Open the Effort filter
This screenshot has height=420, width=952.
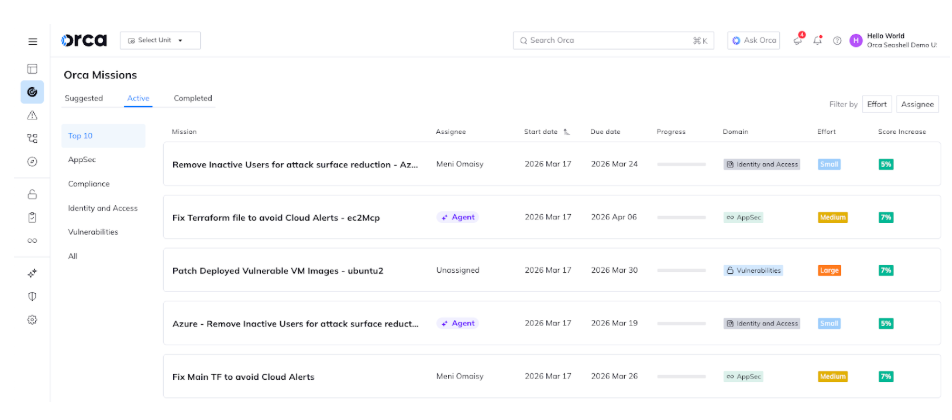[x=877, y=104]
